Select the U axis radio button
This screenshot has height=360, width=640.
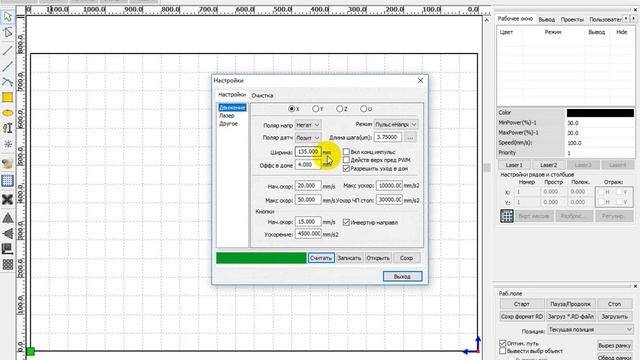click(363, 109)
